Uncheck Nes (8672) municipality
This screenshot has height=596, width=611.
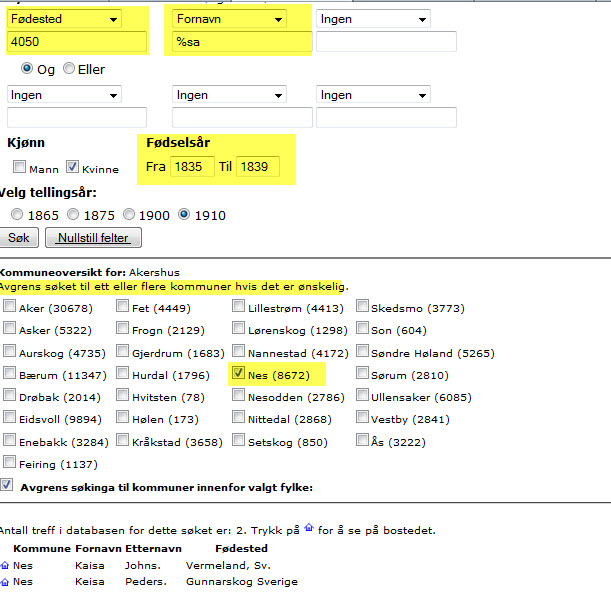[x=238, y=373]
